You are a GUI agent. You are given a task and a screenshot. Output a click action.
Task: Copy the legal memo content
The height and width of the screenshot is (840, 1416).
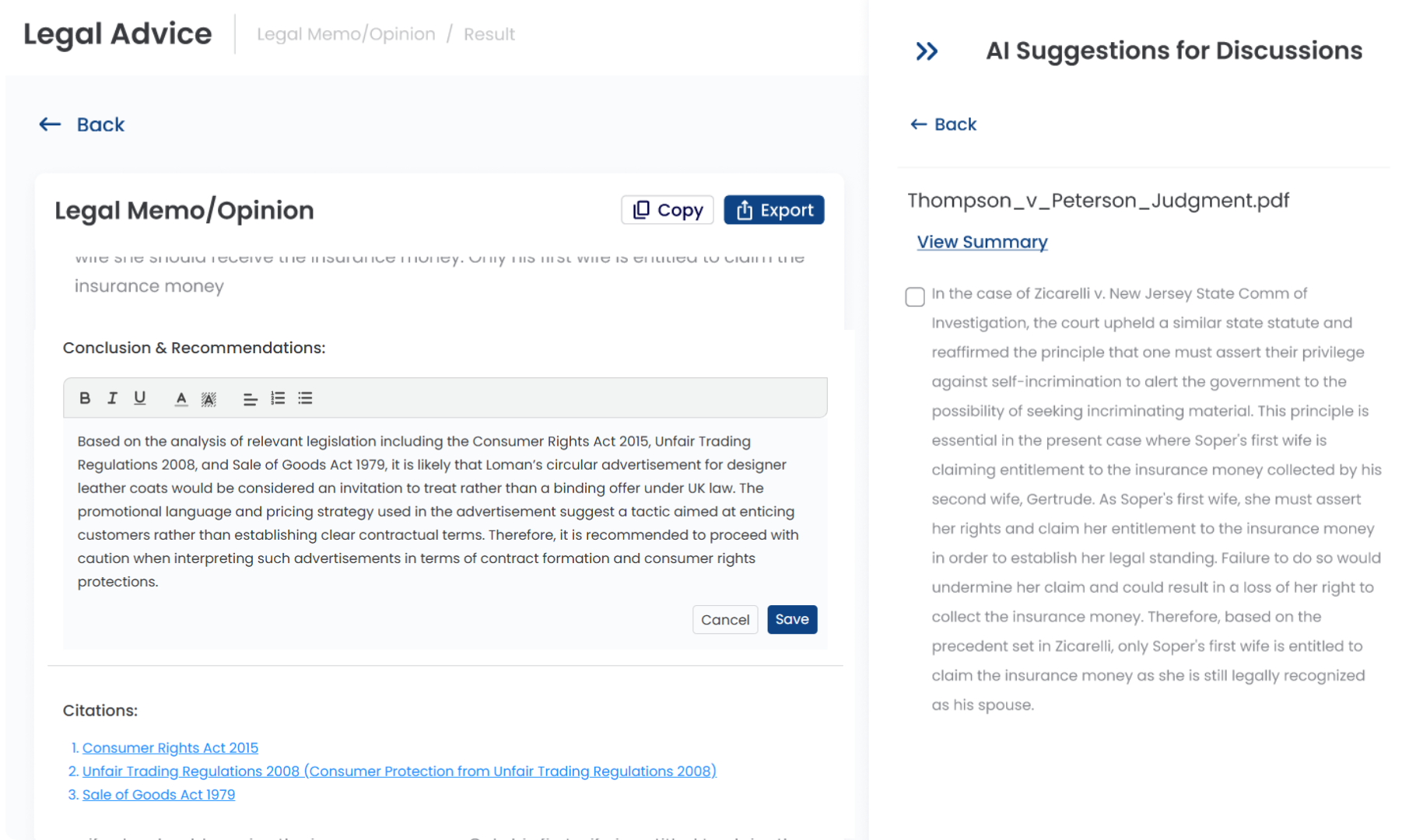[668, 210]
